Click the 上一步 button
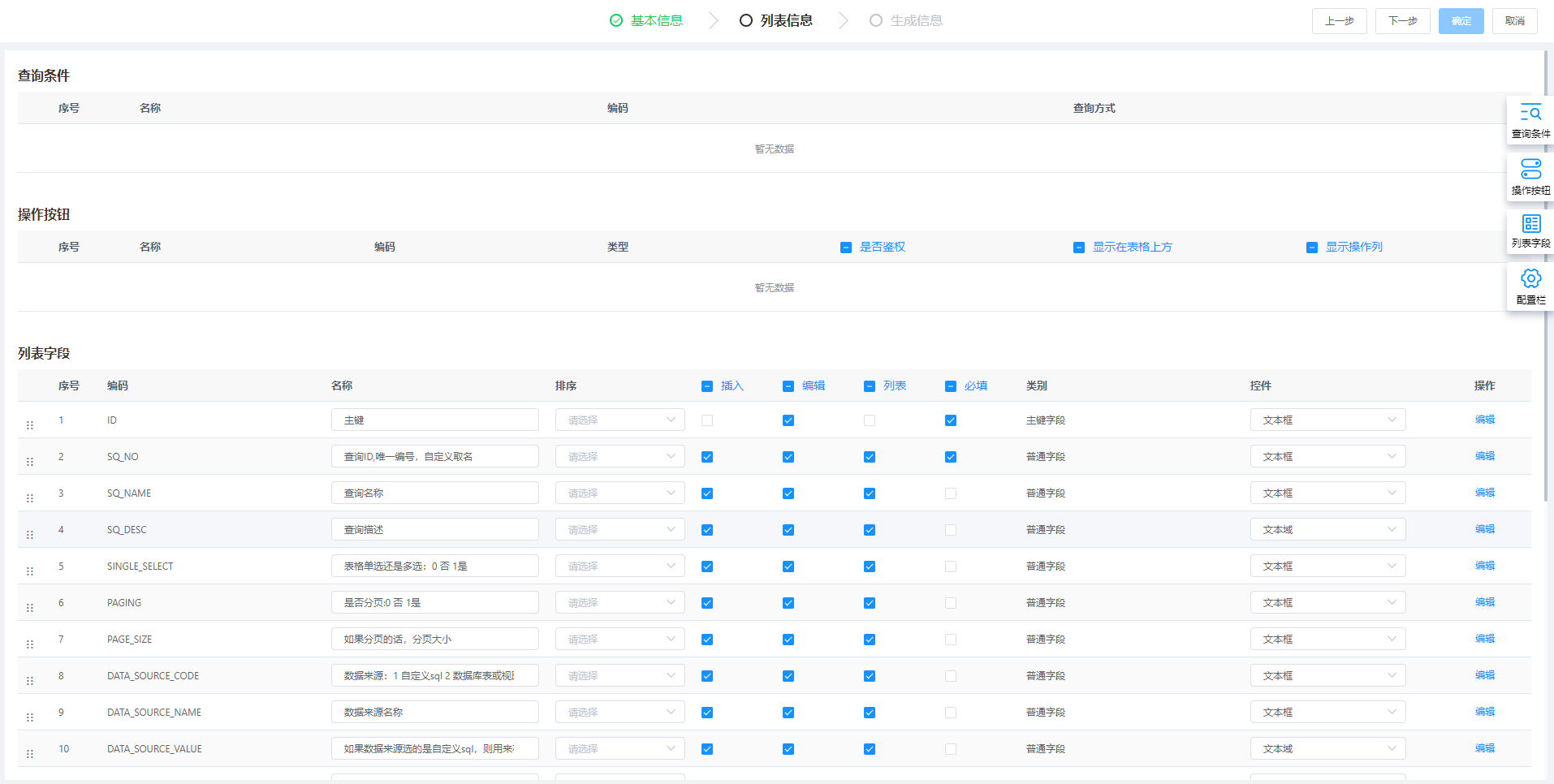 (1340, 21)
